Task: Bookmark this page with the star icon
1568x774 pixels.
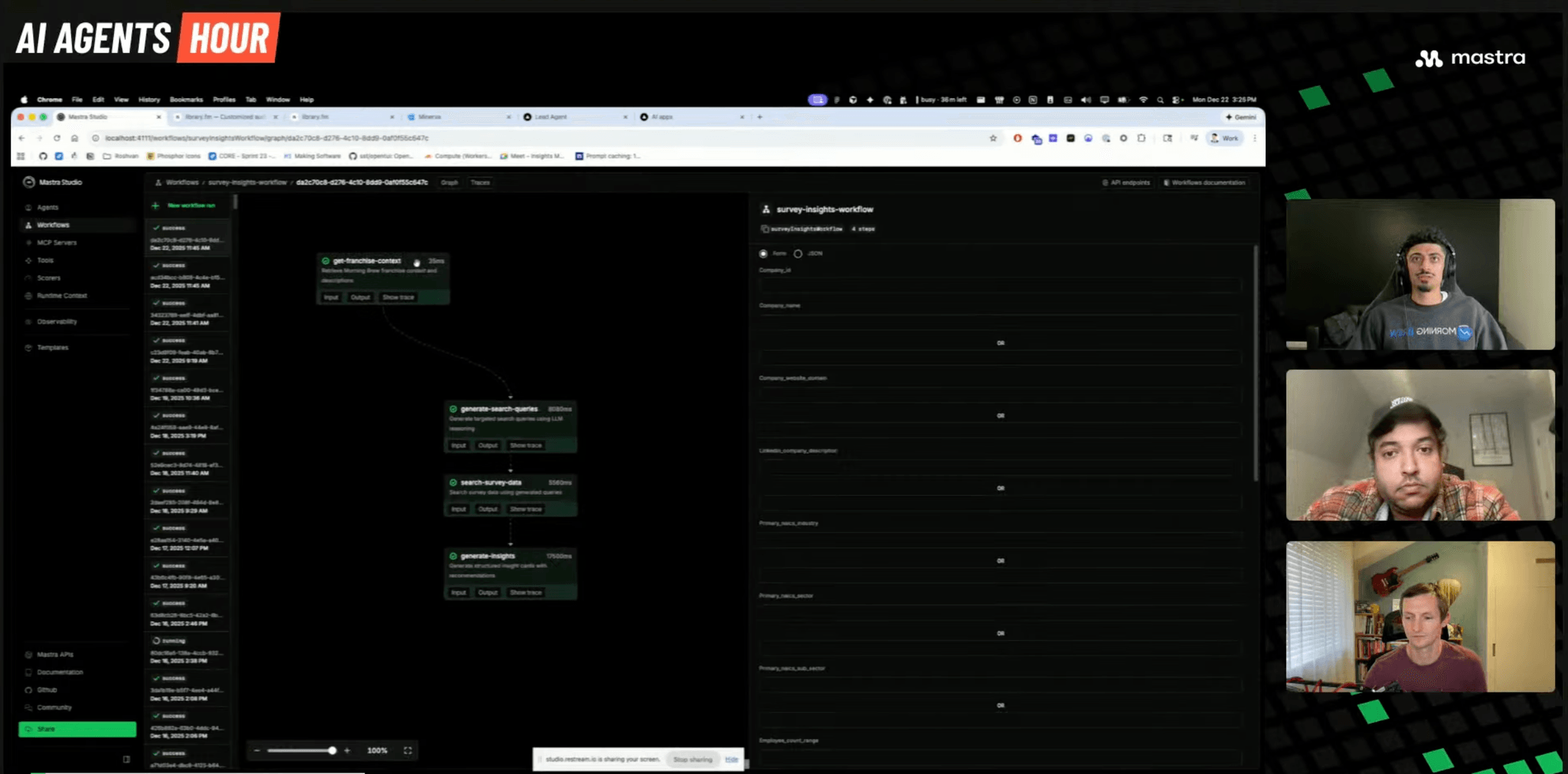Action: click(x=993, y=139)
